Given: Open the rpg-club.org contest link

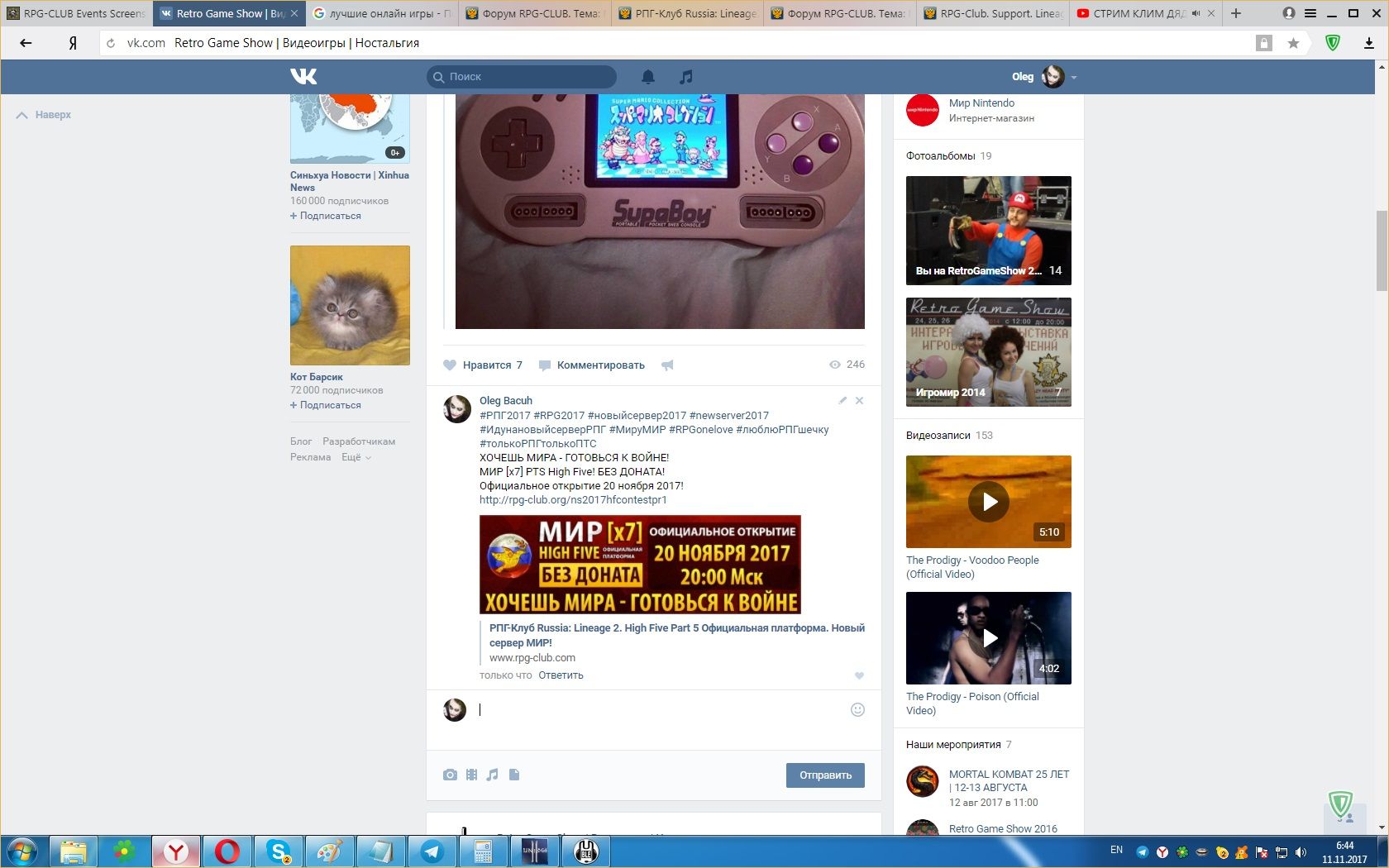Looking at the screenshot, I should 573,500.
